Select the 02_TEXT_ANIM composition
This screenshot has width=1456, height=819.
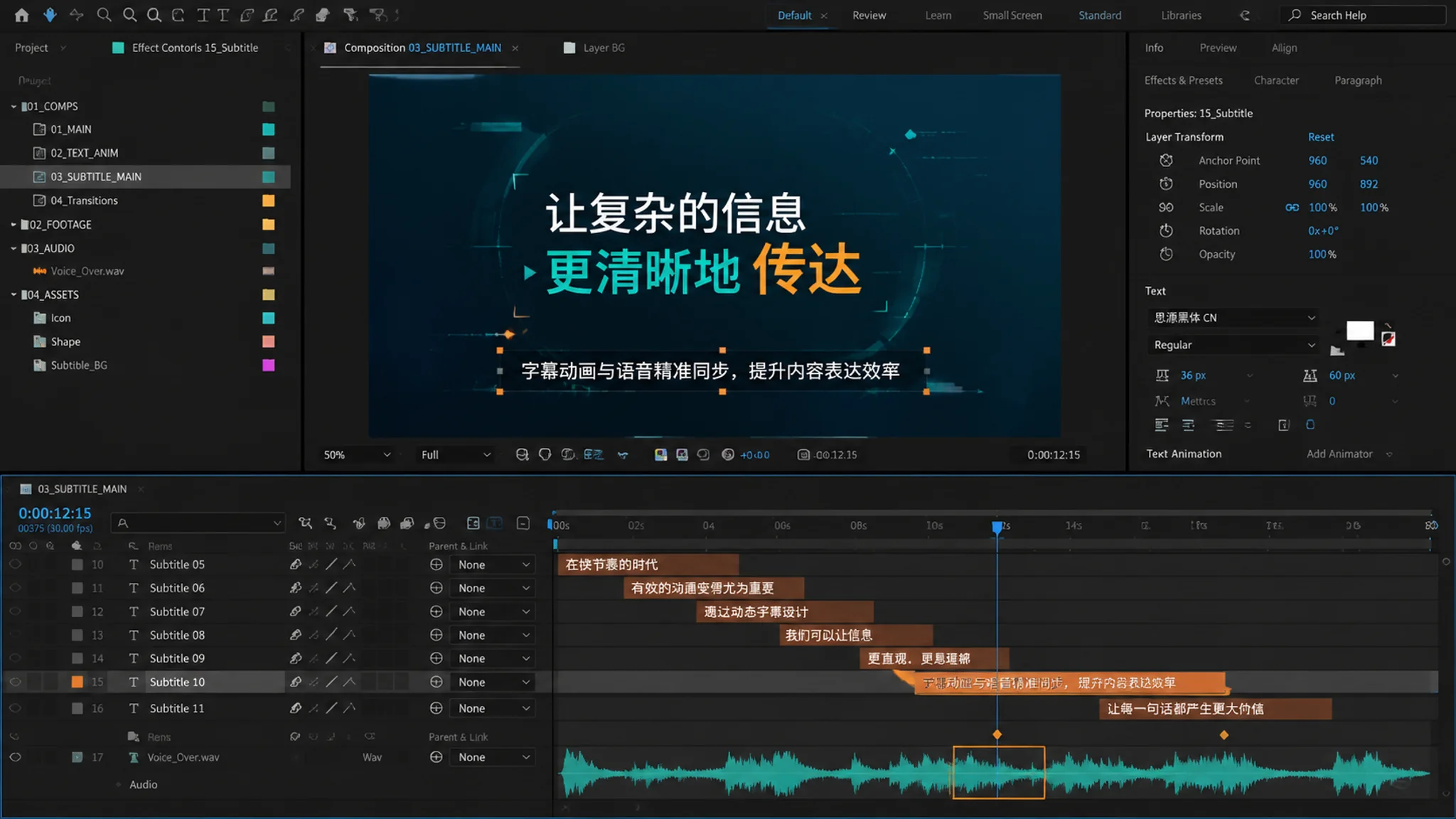tap(84, 153)
